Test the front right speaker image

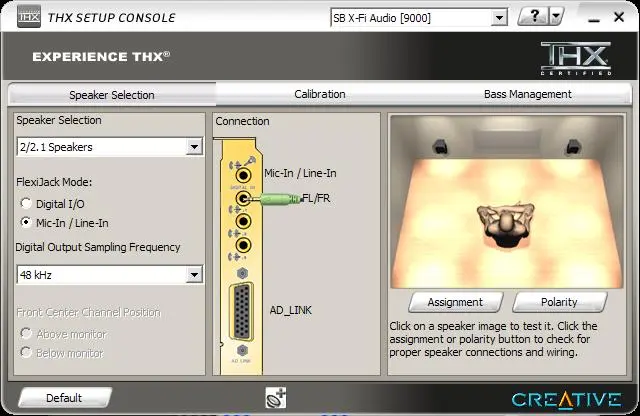tap(573, 147)
